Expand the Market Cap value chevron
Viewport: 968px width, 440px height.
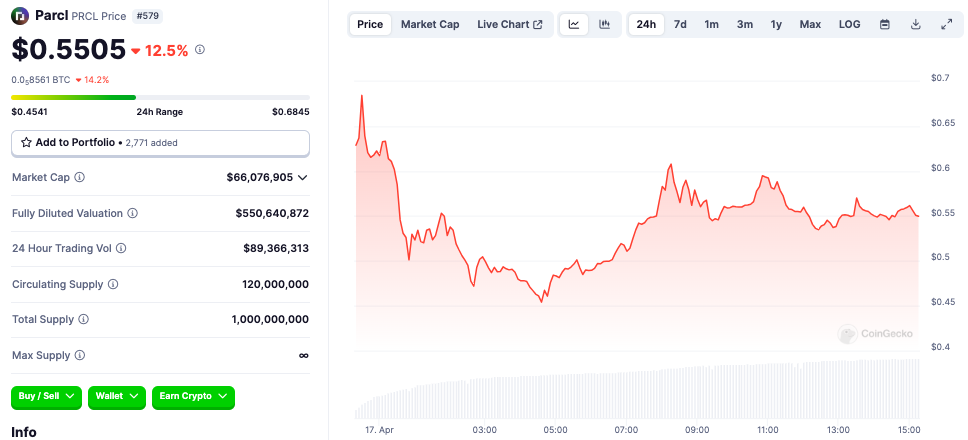[303, 177]
